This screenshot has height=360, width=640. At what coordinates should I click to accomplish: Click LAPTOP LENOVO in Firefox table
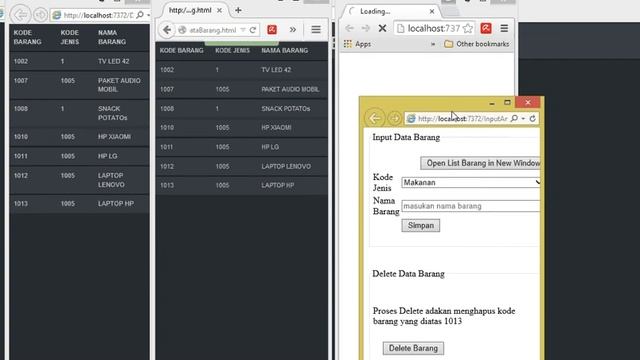click(x=286, y=166)
